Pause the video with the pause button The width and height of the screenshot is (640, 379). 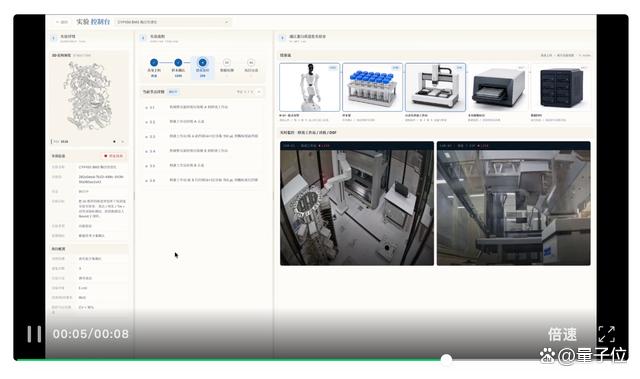coord(34,334)
